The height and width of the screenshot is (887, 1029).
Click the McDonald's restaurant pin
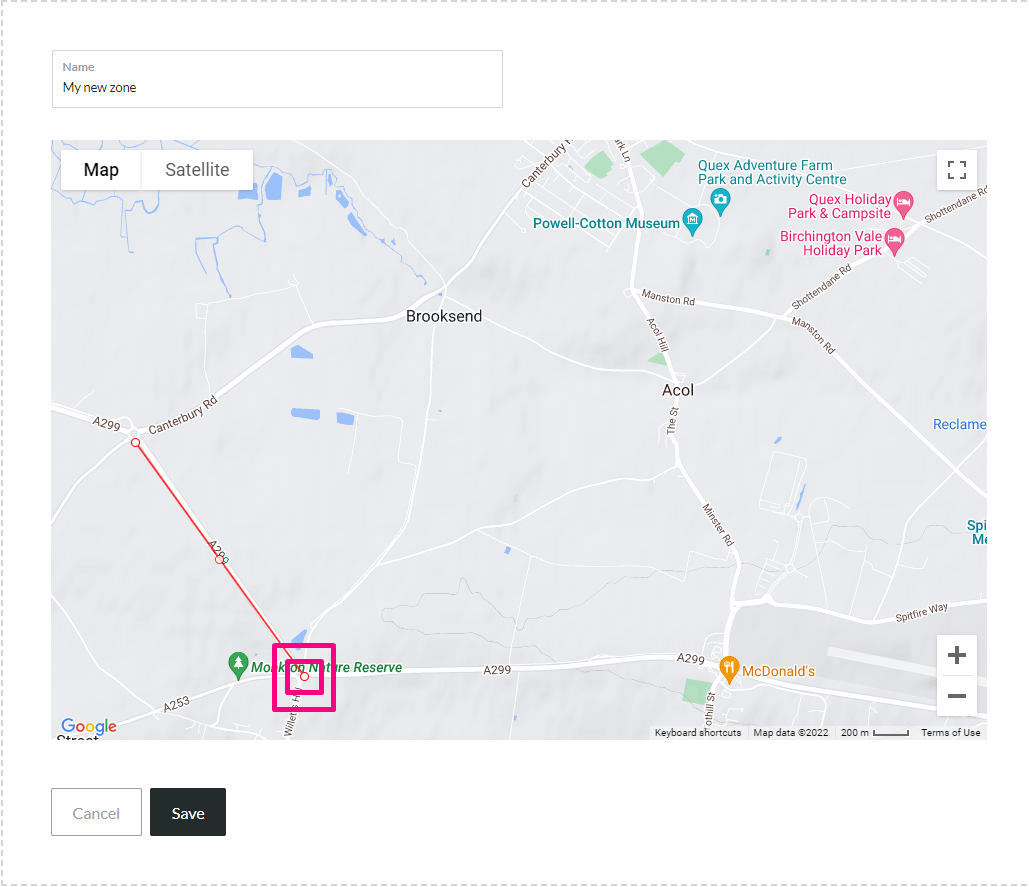point(729,669)
